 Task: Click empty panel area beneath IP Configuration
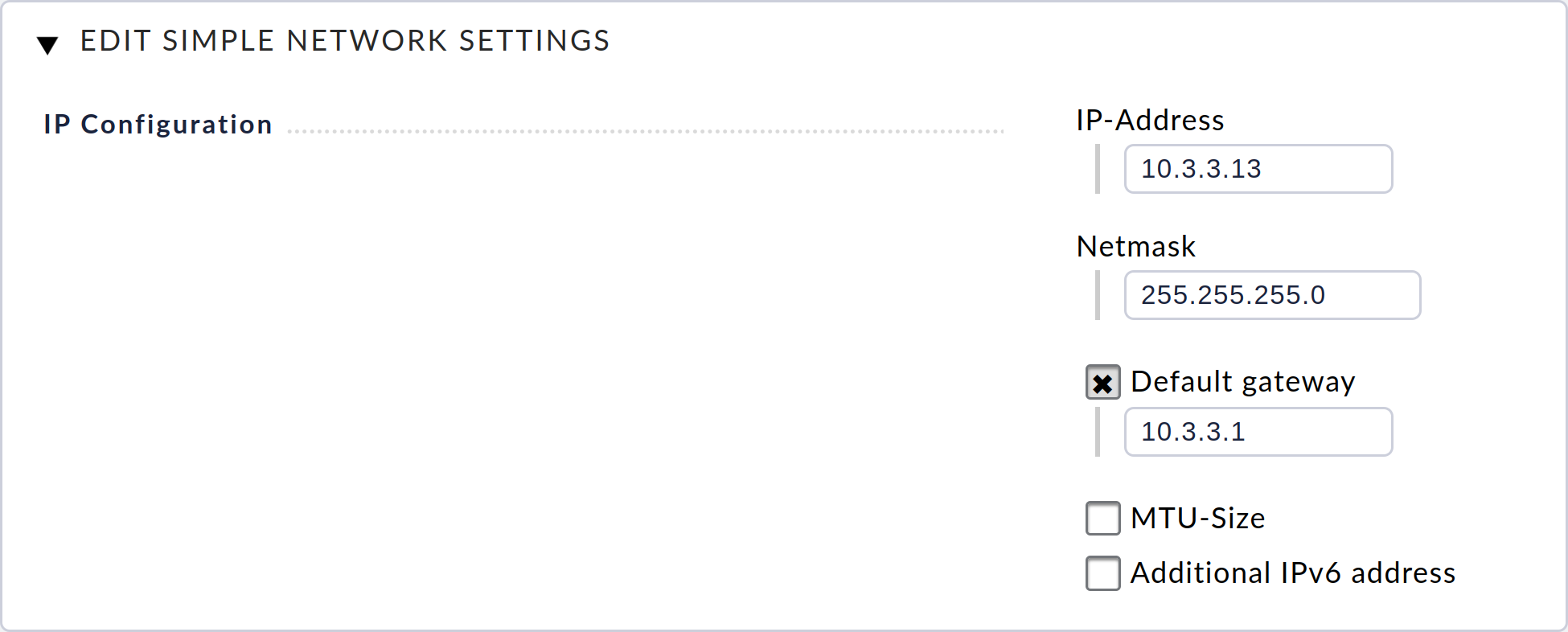click(x=482, y=362)
